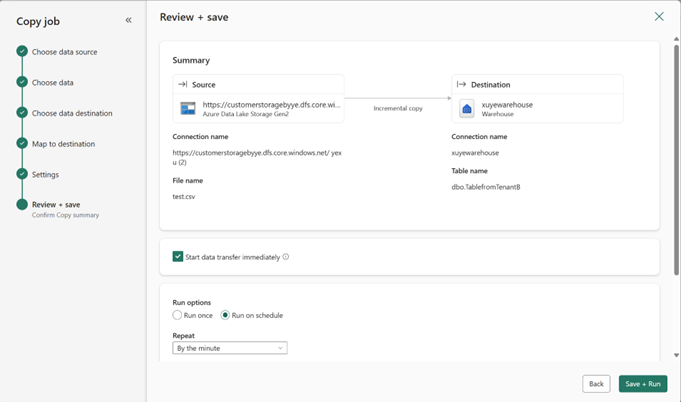Click the Settings step checkmark icon
The image size is (681, 402).
(22, 174)
